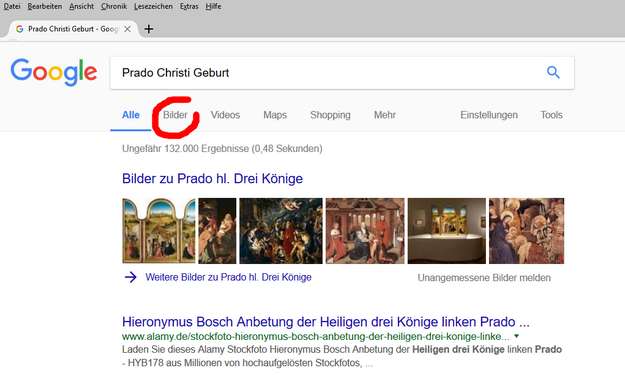Click the result count text Ungefähr 132.000 Ergebnisse
Image resolution: width=625 pixels, height=375 pixels.
coord(222,149)
